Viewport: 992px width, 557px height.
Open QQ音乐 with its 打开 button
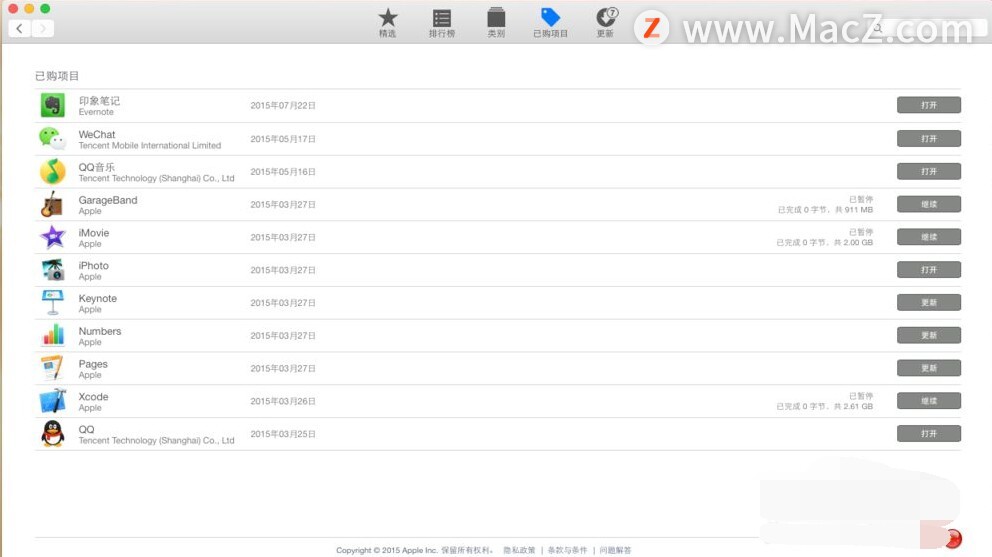point(929,171)
